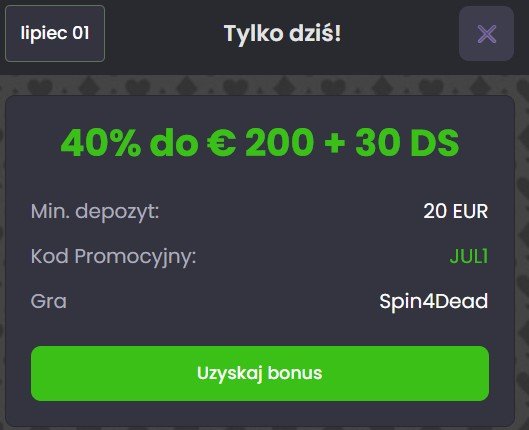The width and height of the screenshot is (529, 430).
Task: Close the promo popup with the X icon
Action: [x=486, y=33]
